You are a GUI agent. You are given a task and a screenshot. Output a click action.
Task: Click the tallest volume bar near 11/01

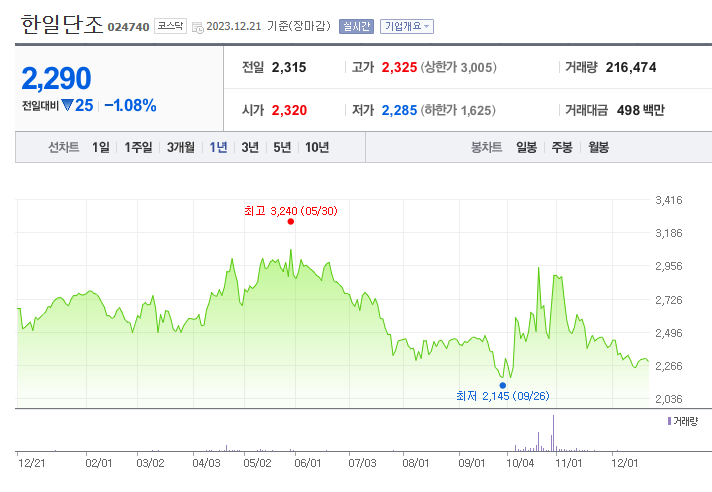pos(553,433)
